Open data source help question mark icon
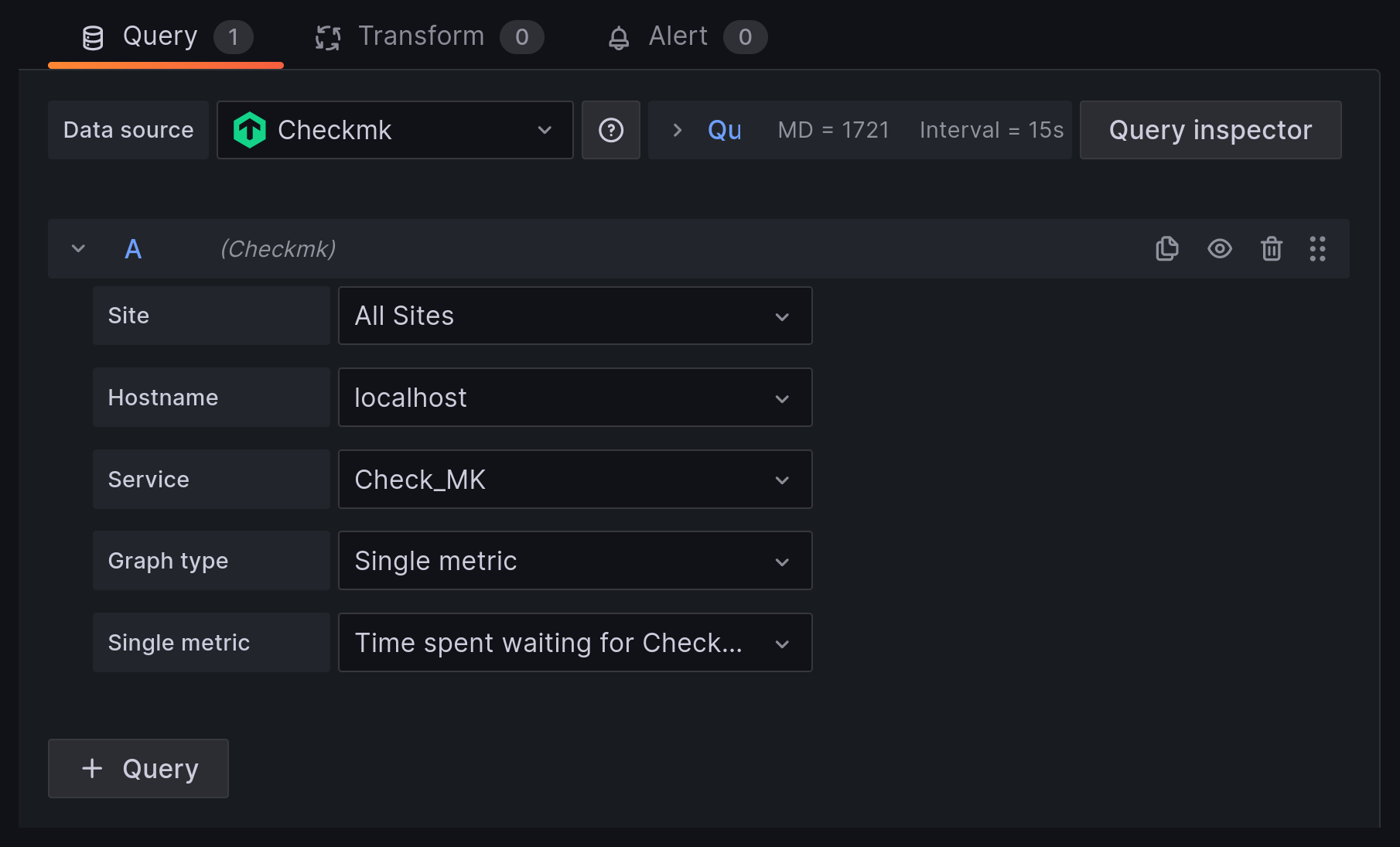Image resolution: width=1400 pixels, height=847 pixels. click(610, 130)
